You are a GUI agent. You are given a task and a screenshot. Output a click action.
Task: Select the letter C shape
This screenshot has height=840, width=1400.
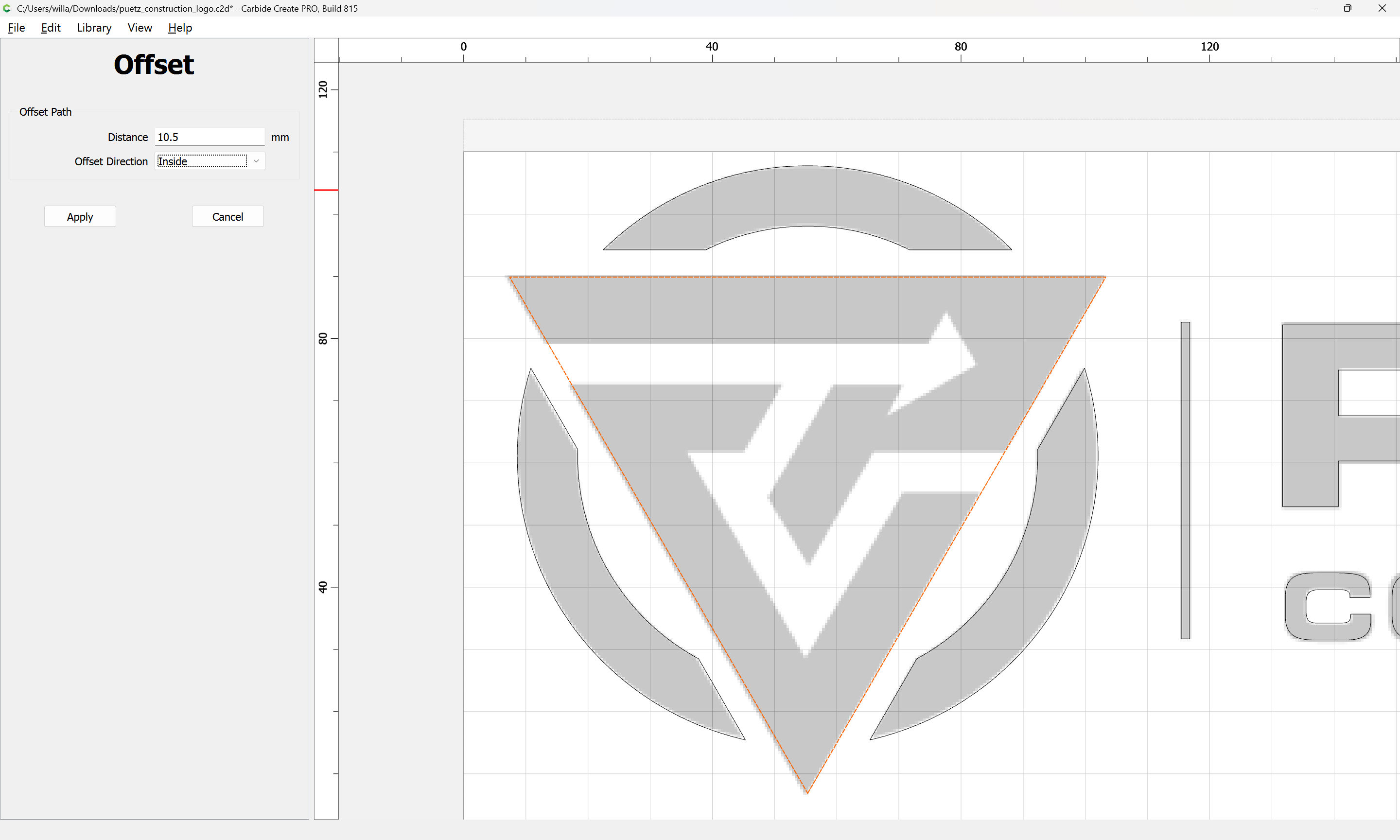click(1328, 606)
